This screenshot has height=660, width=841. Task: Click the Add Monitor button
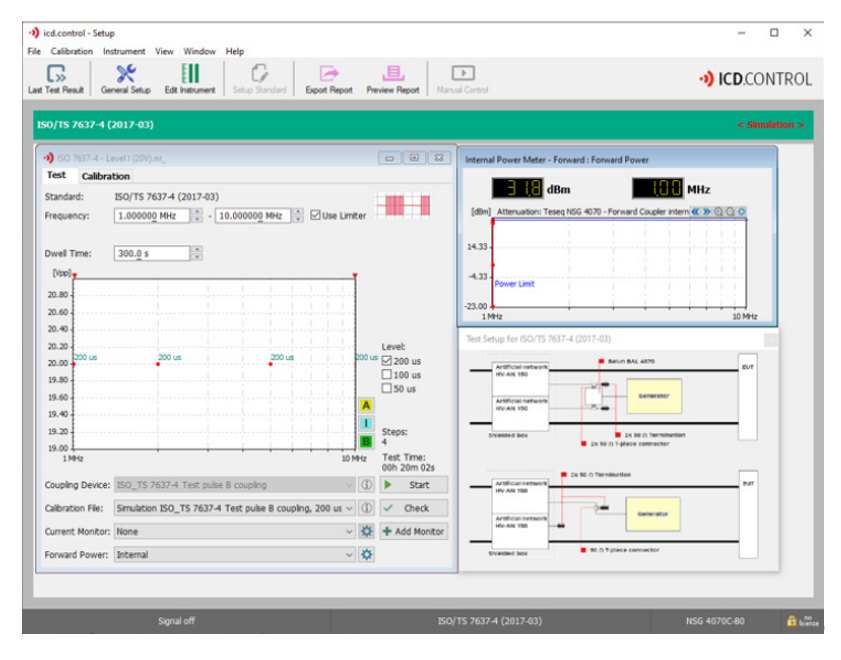(x=414, y=531)
